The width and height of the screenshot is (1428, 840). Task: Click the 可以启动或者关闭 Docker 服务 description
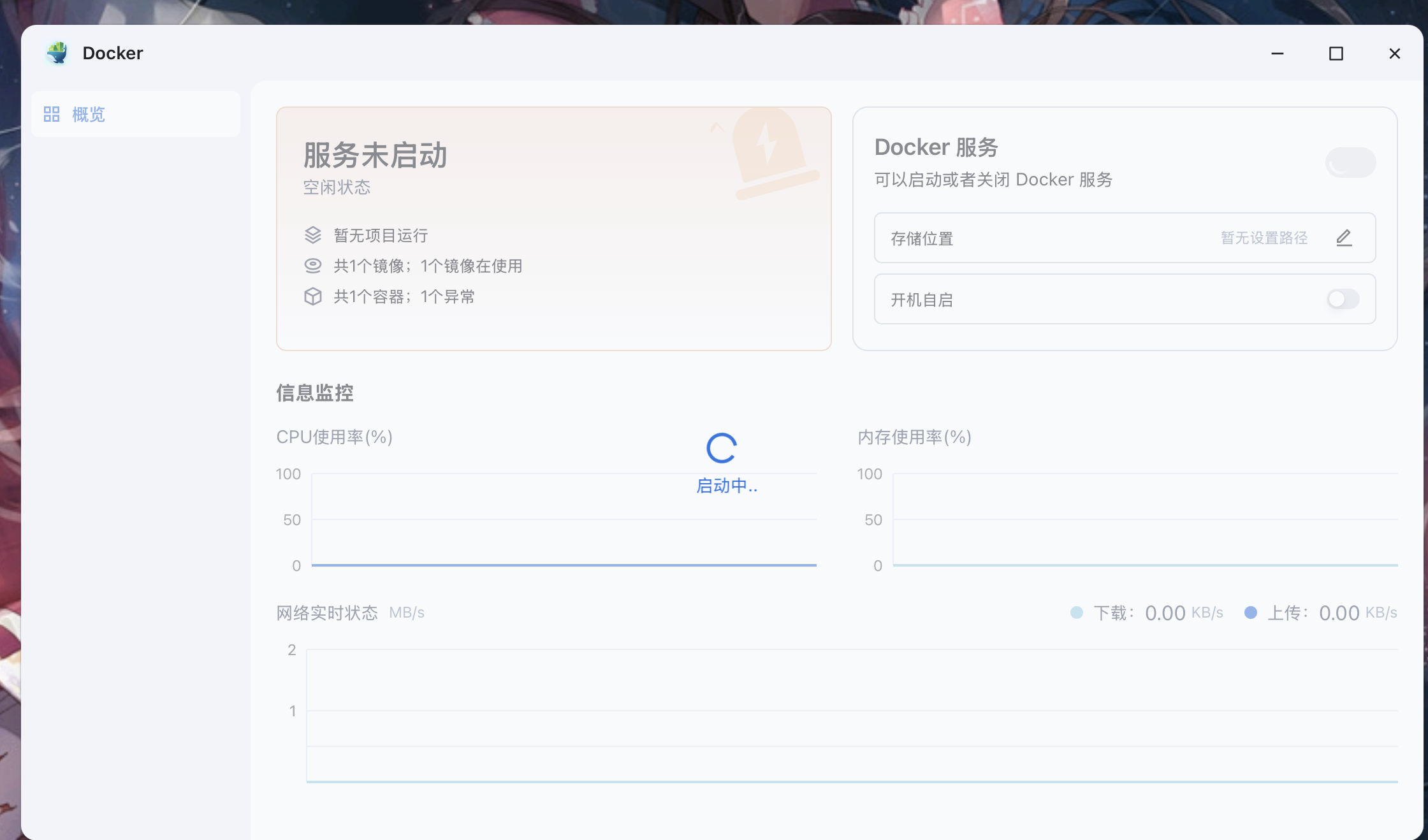[x=993, y=179]
